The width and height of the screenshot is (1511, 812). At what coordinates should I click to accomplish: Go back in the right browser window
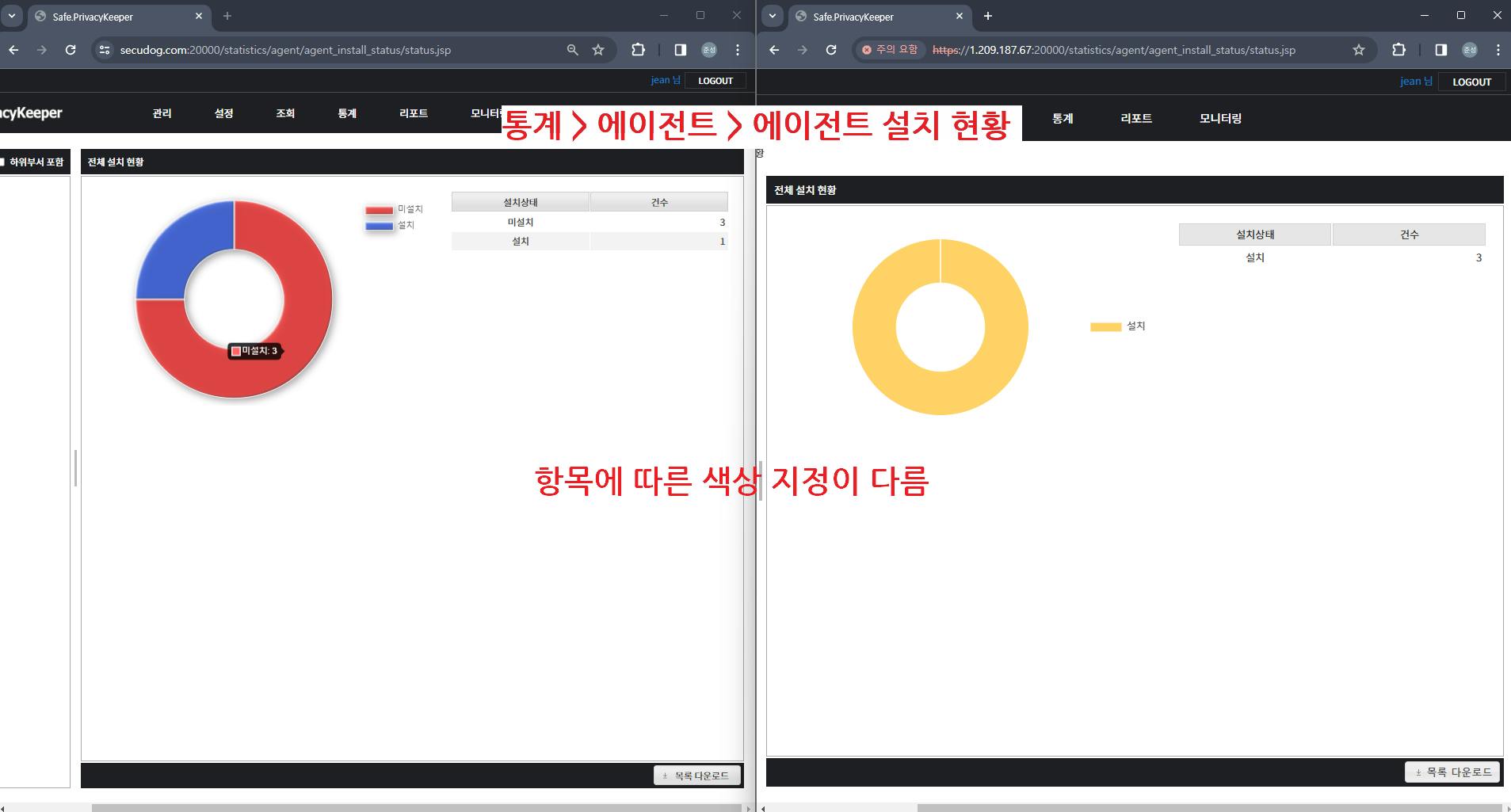(774, 50)
